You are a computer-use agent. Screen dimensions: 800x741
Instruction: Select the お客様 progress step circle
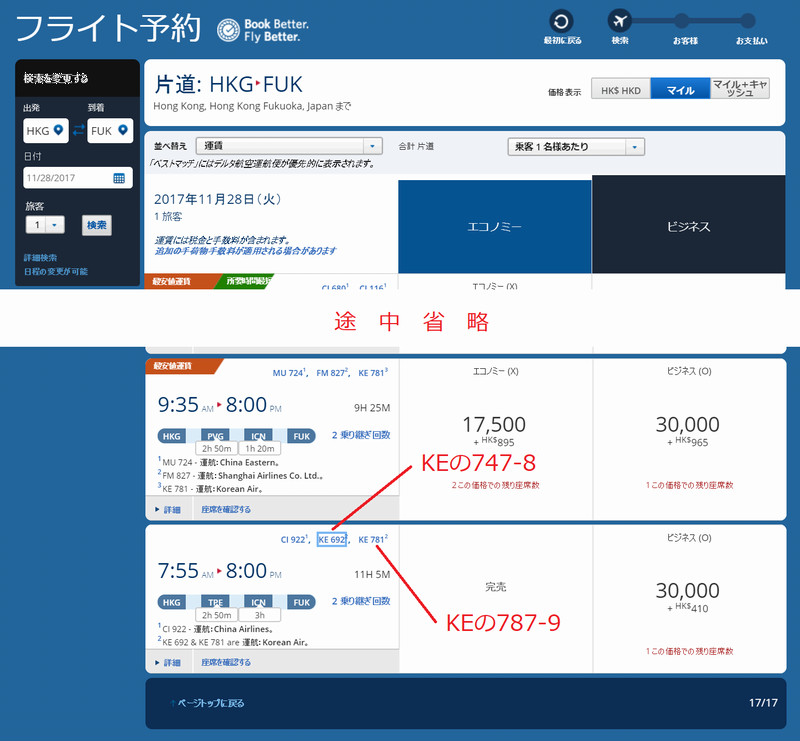click(x=681, y=21)
